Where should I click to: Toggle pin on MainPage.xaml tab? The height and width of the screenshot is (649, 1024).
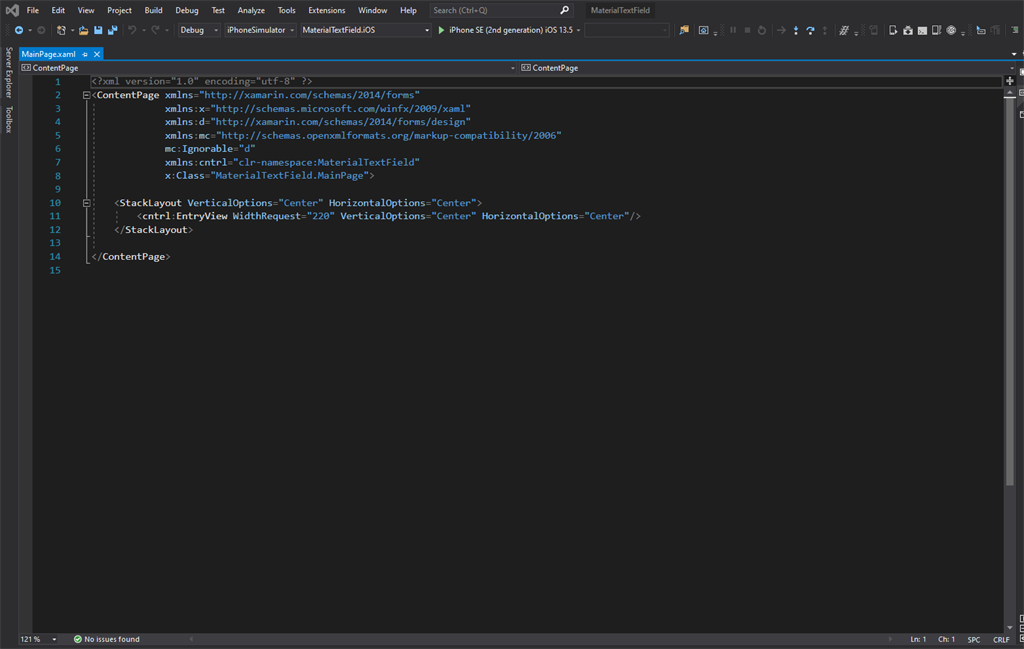point(86,54)
